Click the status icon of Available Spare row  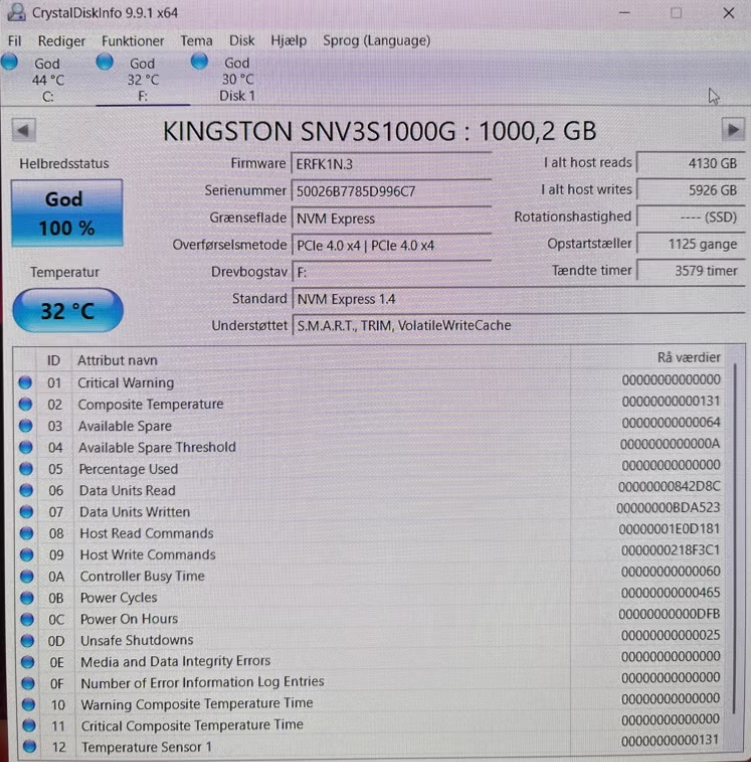pos(26,426)
